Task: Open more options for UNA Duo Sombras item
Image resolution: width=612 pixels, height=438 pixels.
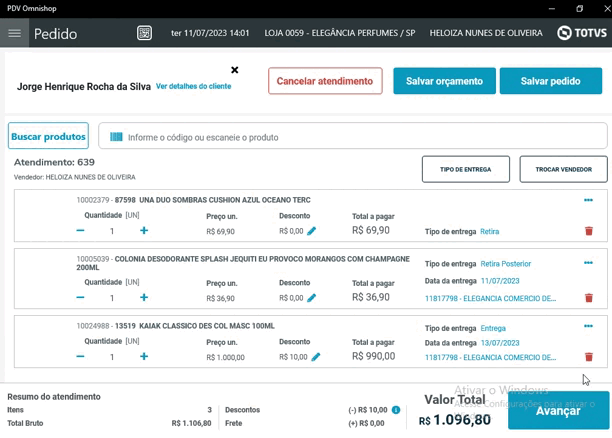Action: [x=588, y=200]
